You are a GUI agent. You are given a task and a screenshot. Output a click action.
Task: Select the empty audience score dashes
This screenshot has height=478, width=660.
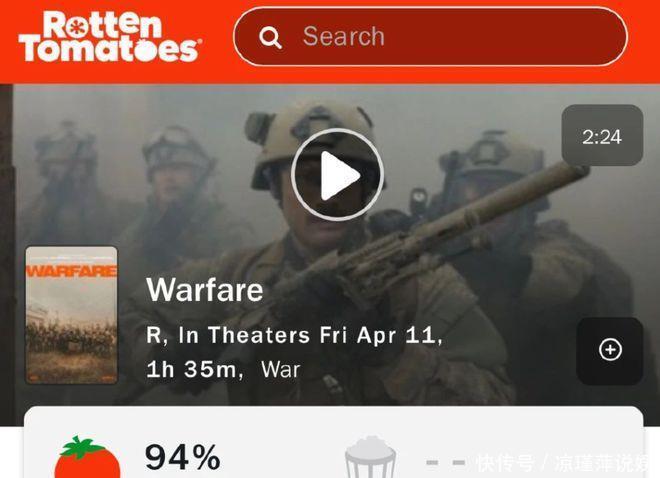tap(446, 463)
